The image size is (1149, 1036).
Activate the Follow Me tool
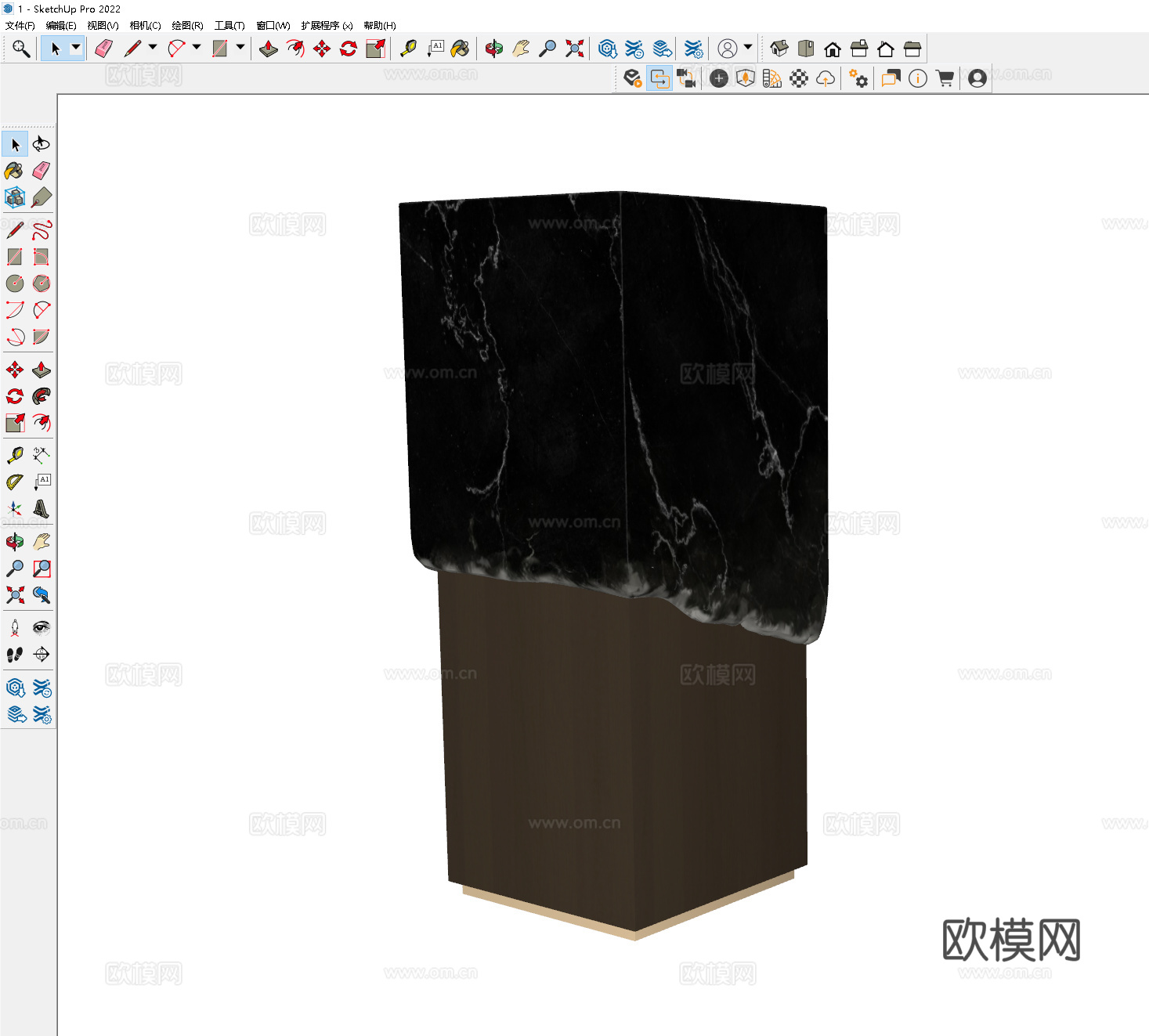[x=42, y=396]
